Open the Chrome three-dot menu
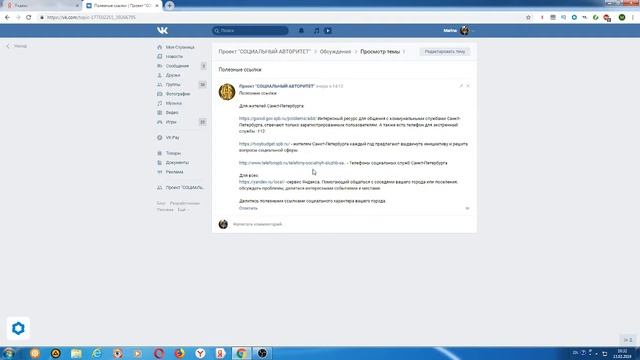This screenshot has height=360, width=640. point(633,18)
